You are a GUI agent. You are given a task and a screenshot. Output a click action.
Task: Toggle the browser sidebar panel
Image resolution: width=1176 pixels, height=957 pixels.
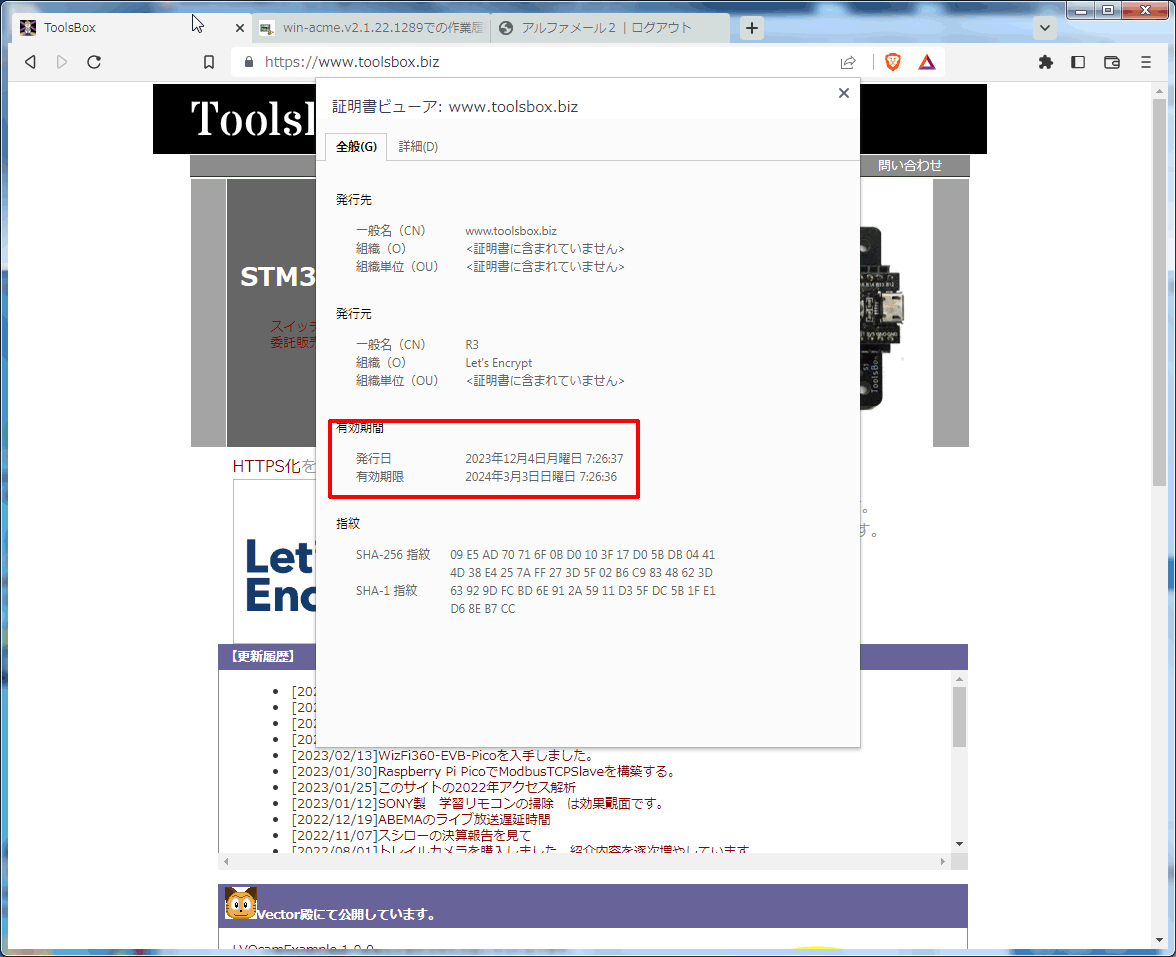[1078, 62]
